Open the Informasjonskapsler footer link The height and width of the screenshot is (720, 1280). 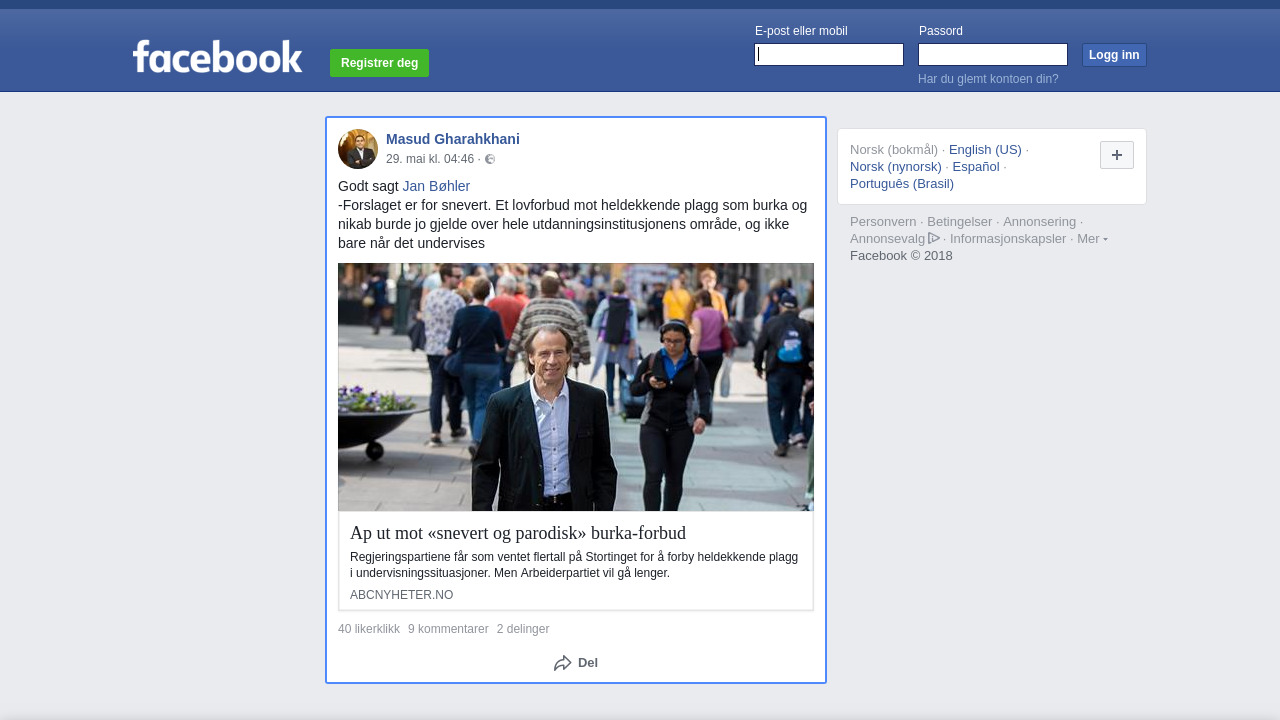click(x=1008, y=239)
